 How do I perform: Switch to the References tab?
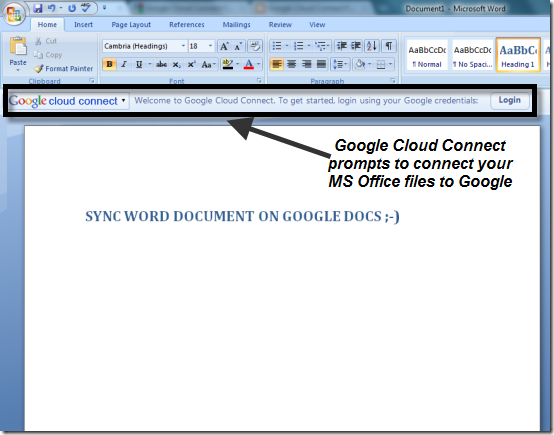point(187,25)
